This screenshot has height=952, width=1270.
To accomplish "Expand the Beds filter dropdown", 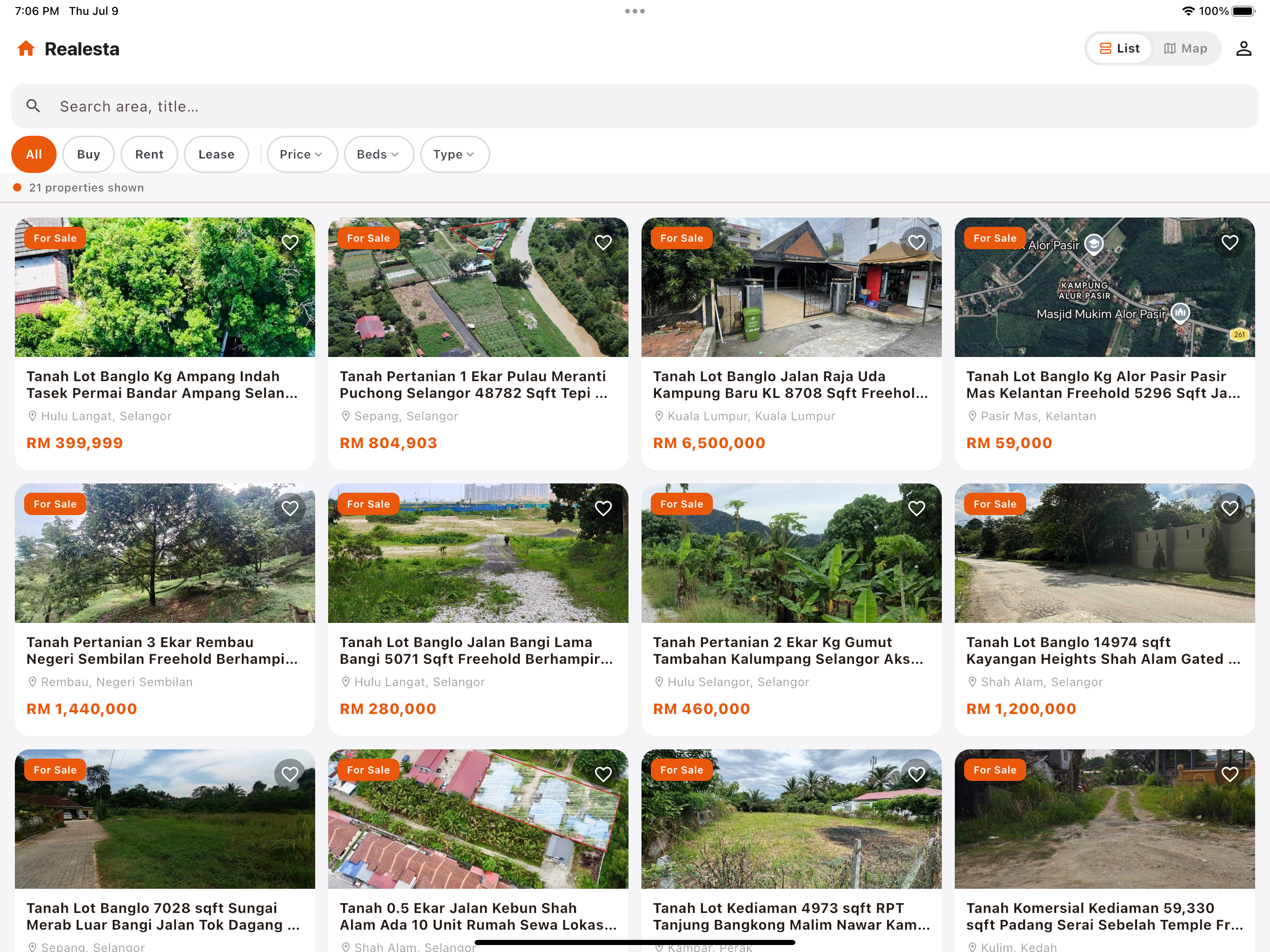I will pyautogui.click(x=378, y=154).
